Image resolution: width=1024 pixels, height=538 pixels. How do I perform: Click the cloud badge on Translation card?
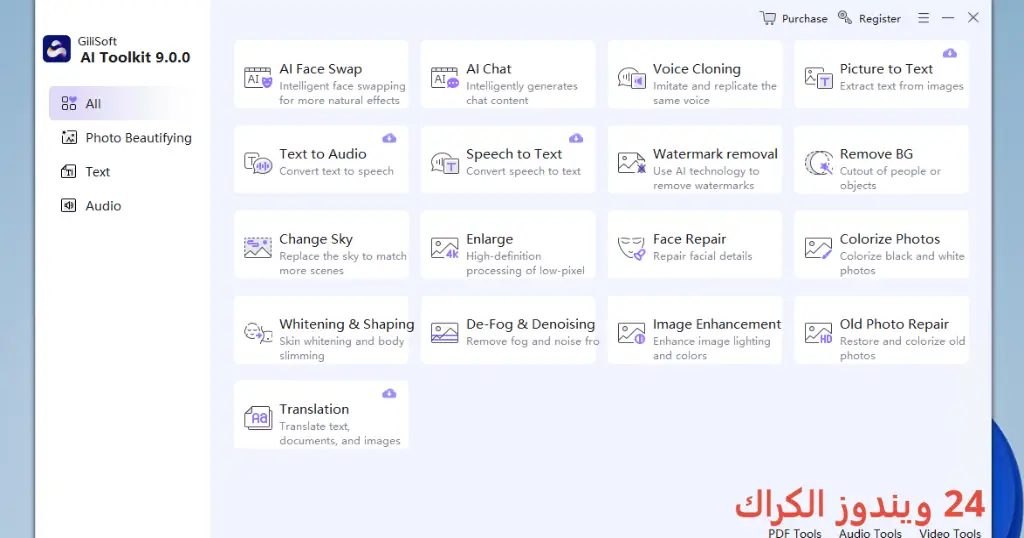(389, 393)
